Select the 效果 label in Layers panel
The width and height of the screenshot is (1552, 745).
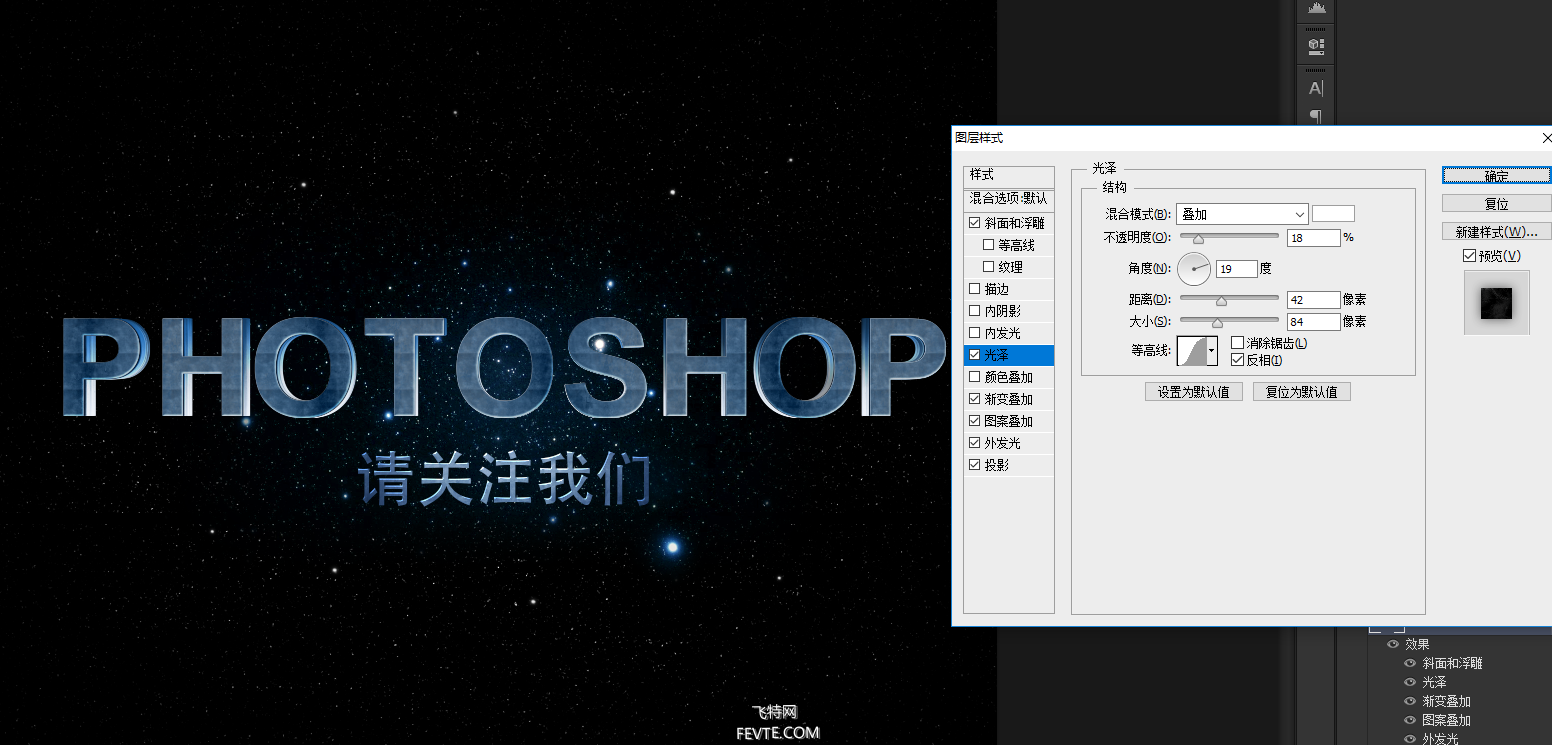point(1417,645)
